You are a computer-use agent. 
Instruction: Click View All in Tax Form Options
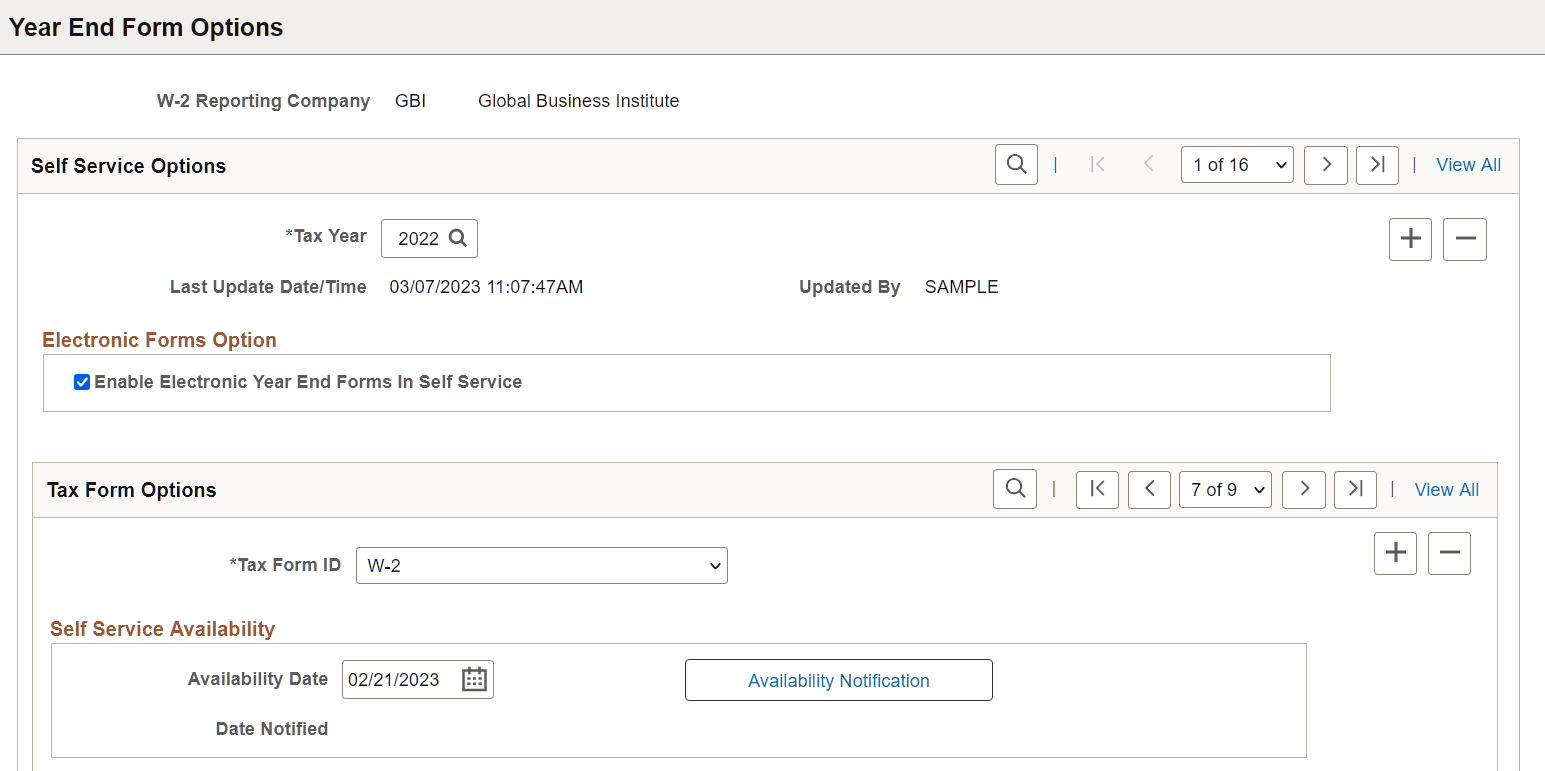coord(1446,490)
